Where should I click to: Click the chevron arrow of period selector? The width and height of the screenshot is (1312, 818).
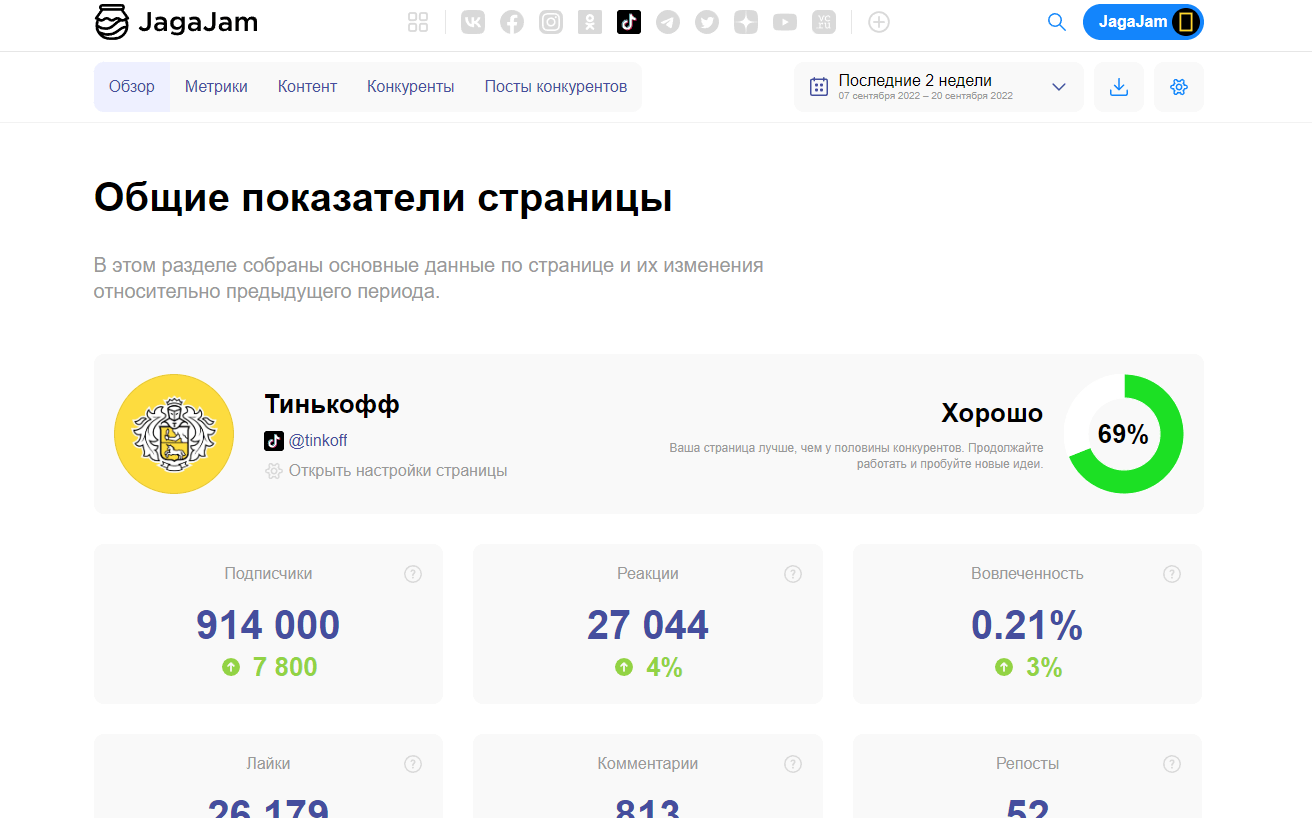tap(1059, 87)
